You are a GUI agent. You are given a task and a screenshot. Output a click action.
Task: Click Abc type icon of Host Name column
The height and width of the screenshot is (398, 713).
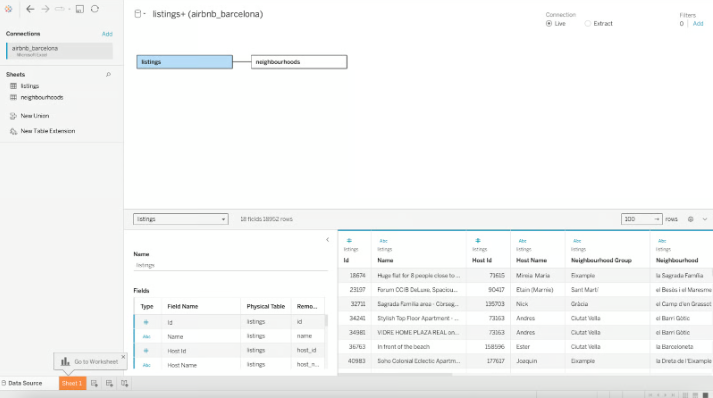coord(522,241)
